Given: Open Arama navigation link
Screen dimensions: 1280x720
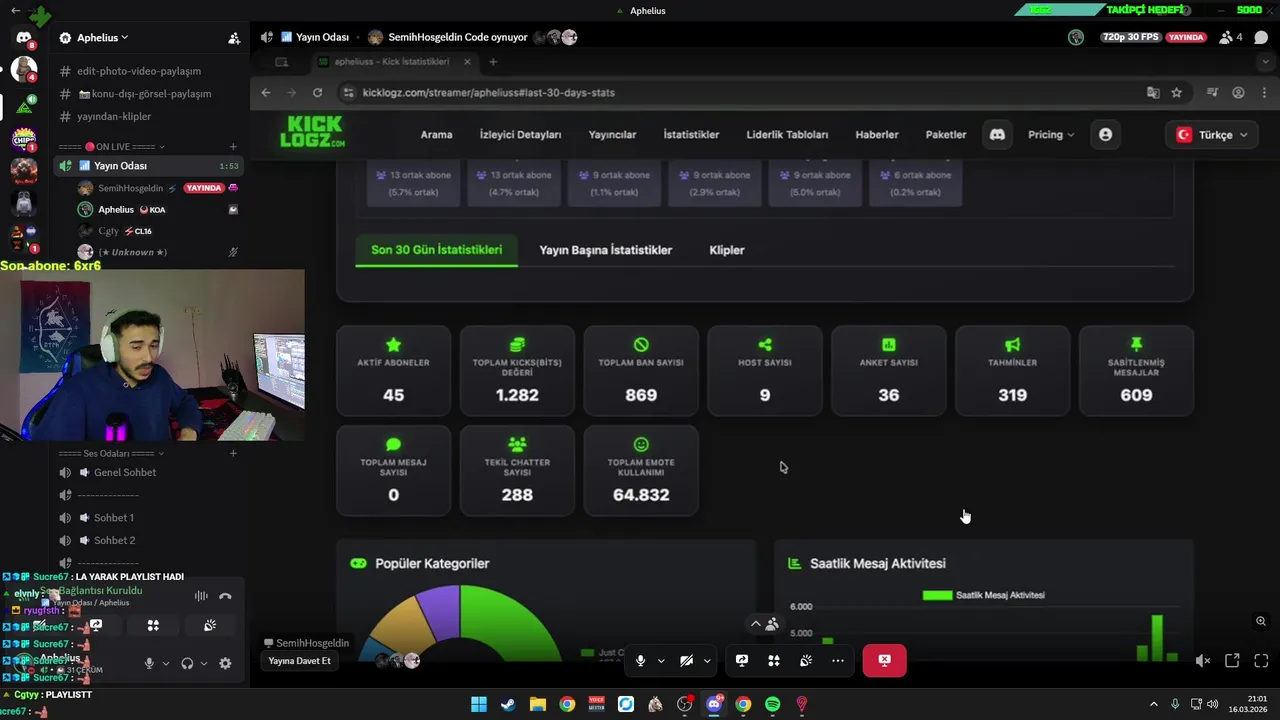Looking at the screenshot, I should click(x=436, y=134).
